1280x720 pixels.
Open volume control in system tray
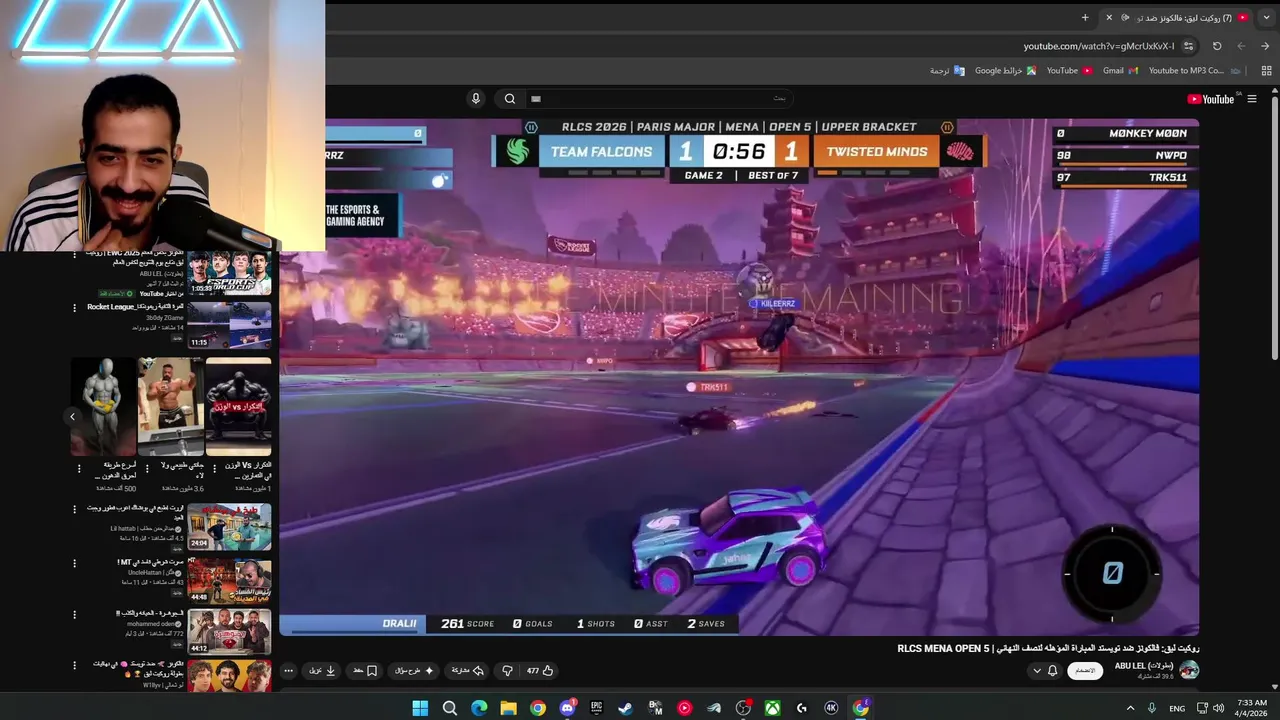pyautogui.click(x=1218, y=708)
